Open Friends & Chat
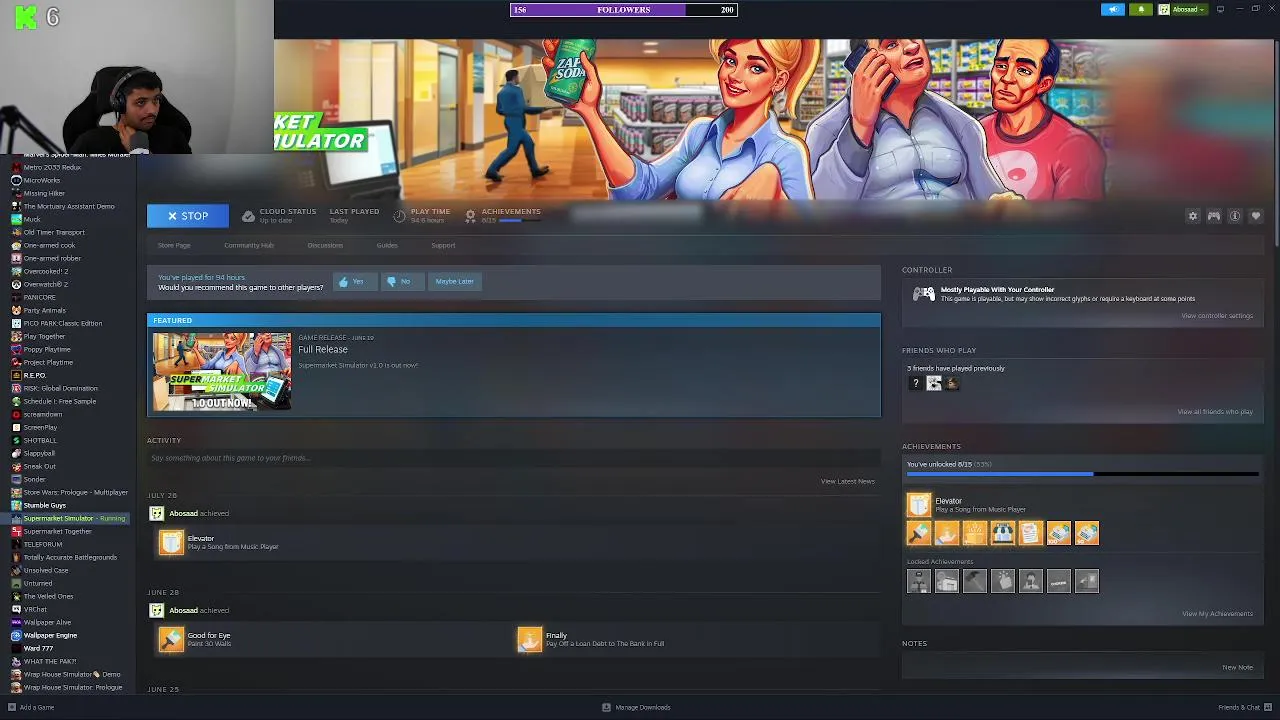 tap(1244, 707)
